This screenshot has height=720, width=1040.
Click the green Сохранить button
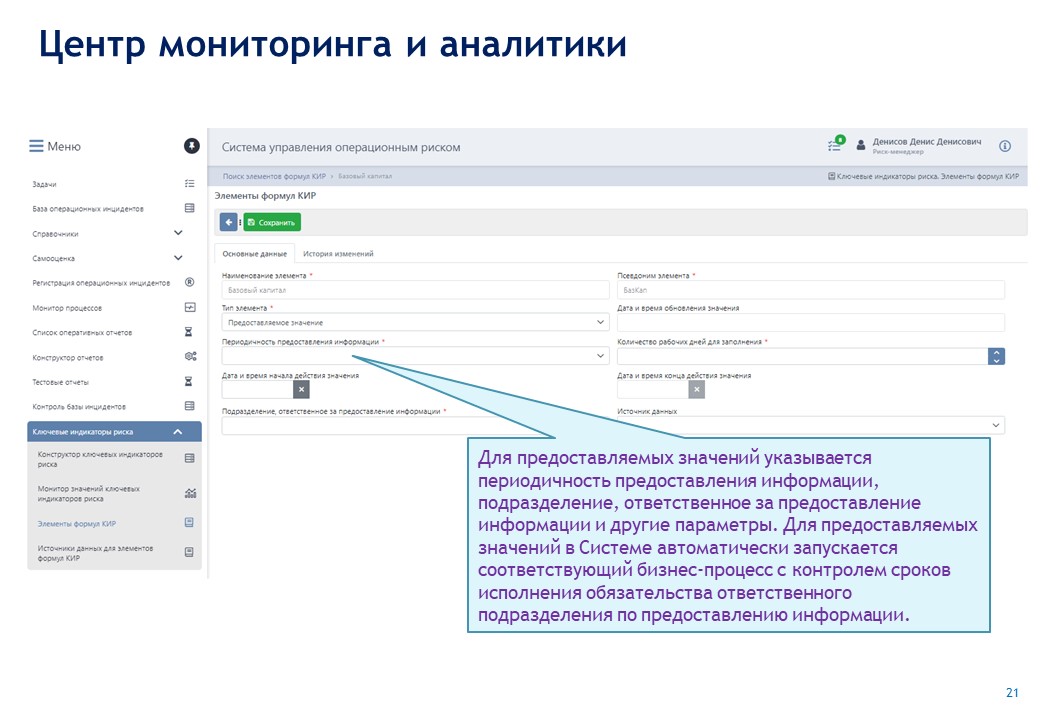[x=272, y=222]
